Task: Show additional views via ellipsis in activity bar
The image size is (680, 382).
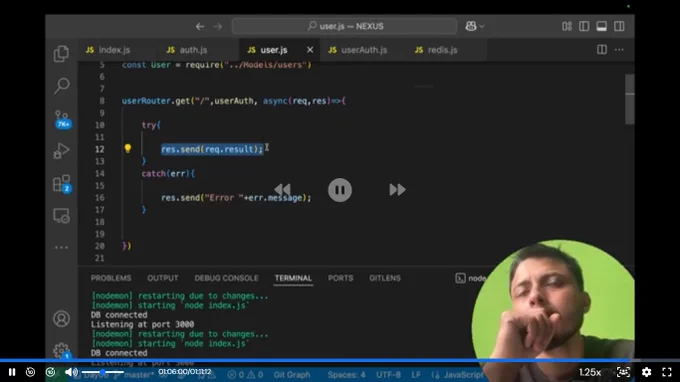Action: tap(61, 247)
